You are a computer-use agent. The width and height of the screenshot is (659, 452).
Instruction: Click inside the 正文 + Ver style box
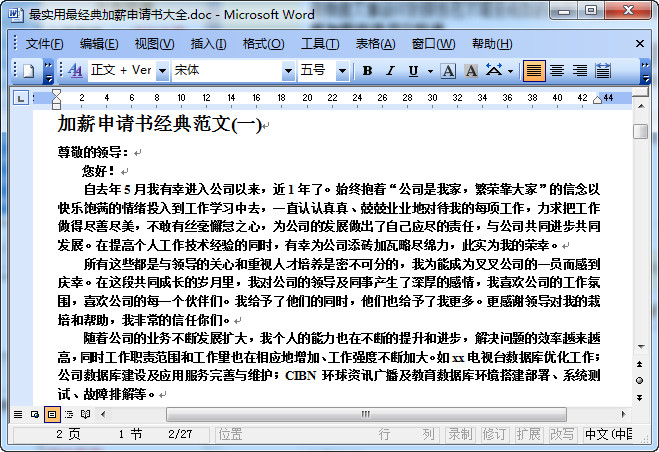[x=121, y=70]
